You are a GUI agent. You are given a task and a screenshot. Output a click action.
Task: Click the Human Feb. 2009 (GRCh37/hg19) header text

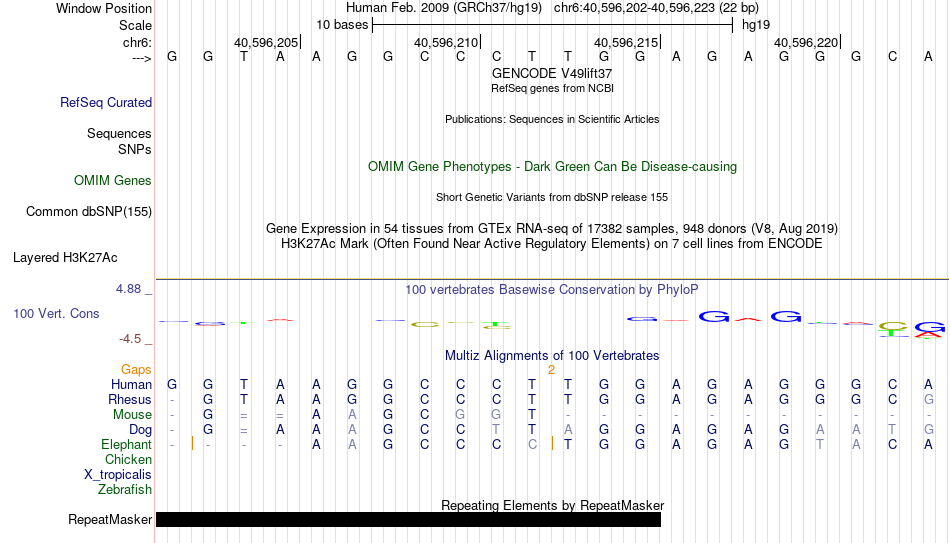(443, 8)
